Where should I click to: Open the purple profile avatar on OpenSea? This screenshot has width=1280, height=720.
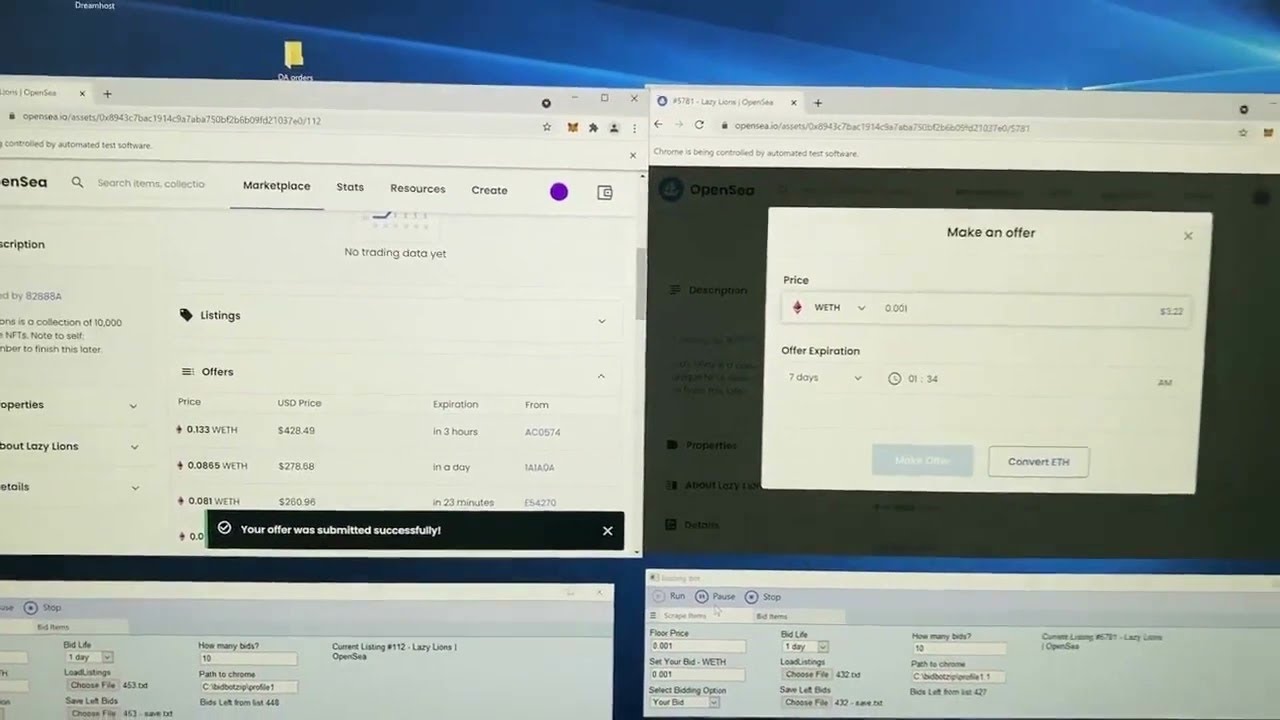559,192
